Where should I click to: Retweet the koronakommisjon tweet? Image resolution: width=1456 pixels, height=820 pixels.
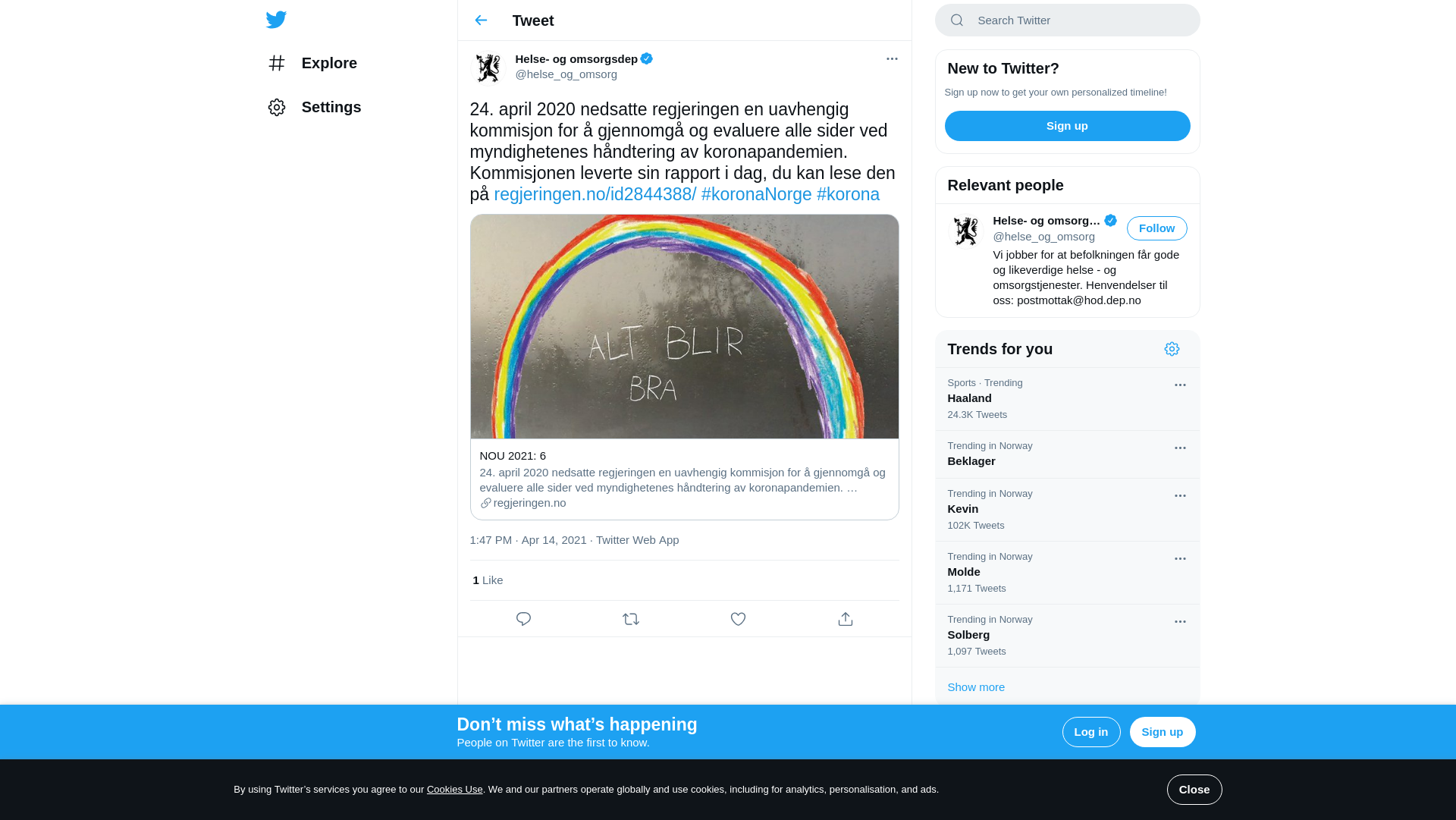tap(631, 619)
